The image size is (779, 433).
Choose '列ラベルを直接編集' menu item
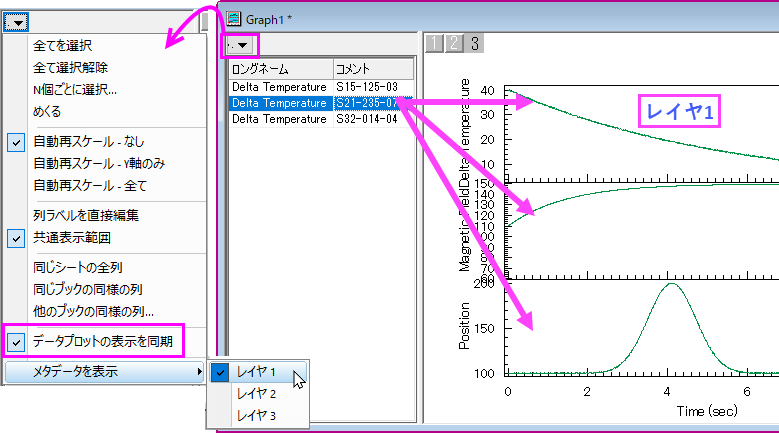click(x=85, y=216)
